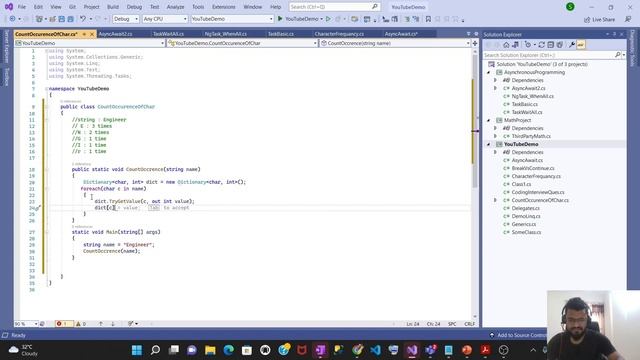
Task: Open the Server Explorer side tab
Action: pyautogui.click(x=7, y=47)
